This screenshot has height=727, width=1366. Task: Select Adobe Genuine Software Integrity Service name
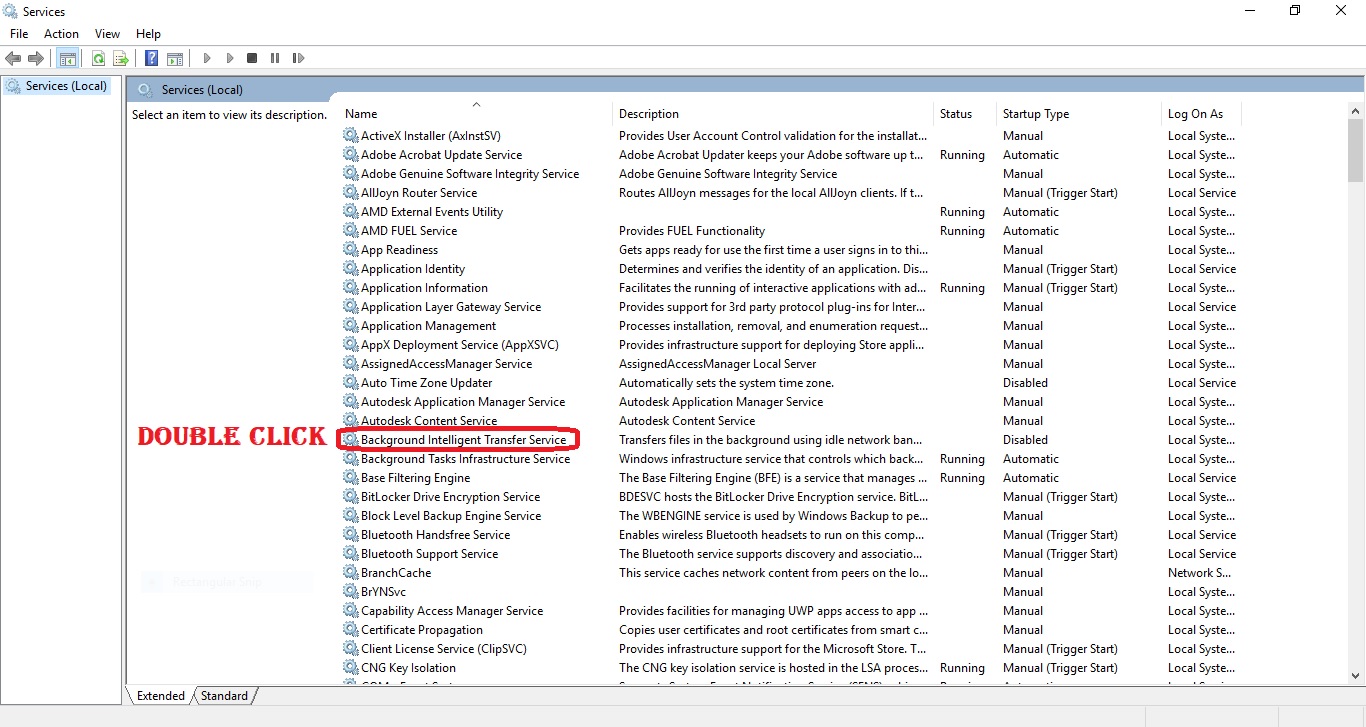470,173
